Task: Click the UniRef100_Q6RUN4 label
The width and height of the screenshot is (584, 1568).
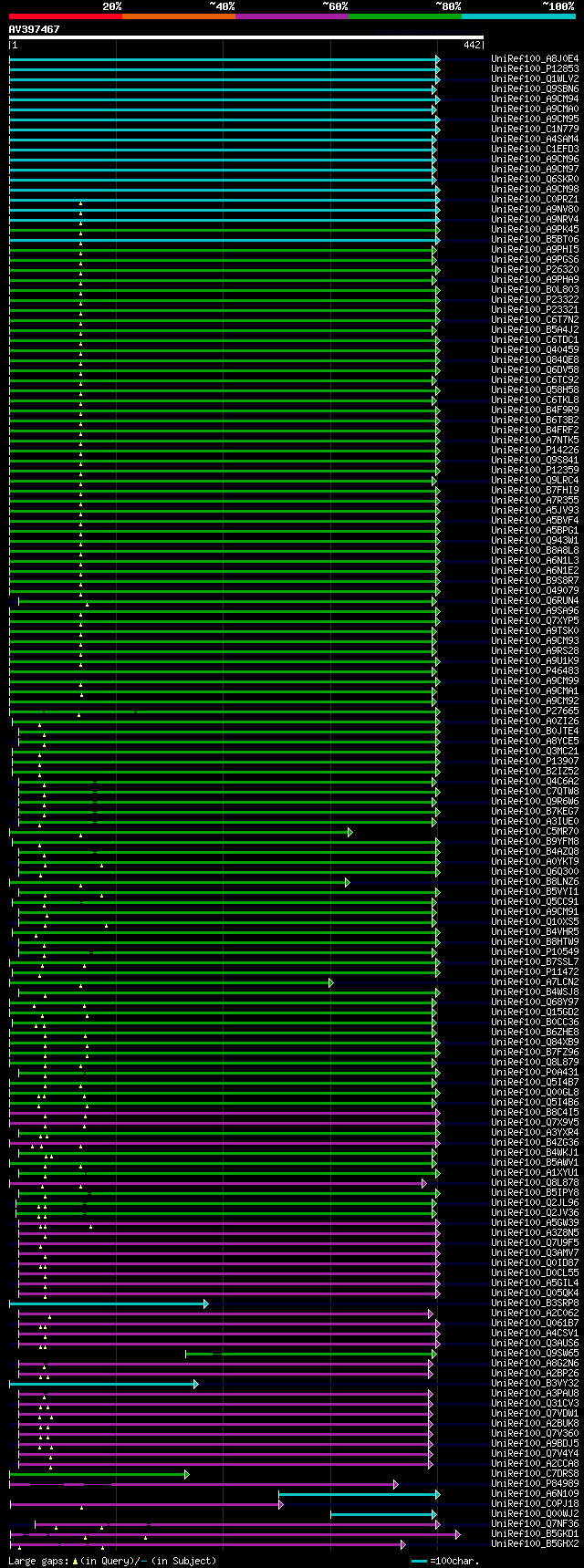Action: [535, 601]
